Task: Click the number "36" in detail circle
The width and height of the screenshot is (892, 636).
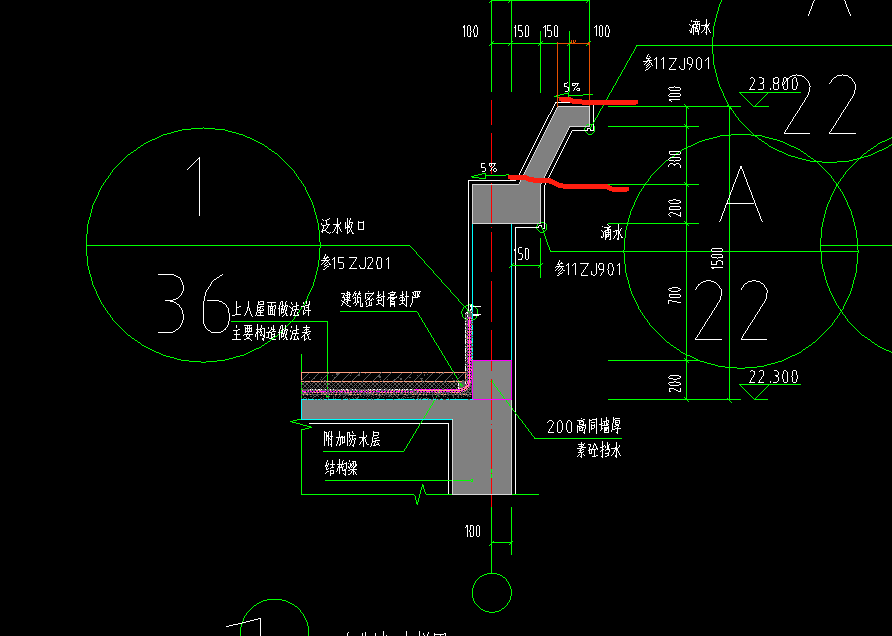Action: click(x=193, y=304)
